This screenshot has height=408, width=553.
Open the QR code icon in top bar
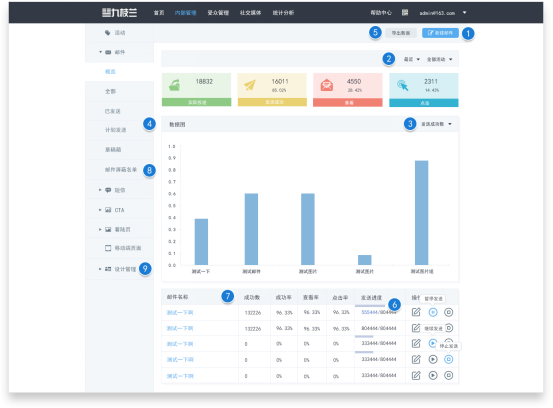(405, 13)
